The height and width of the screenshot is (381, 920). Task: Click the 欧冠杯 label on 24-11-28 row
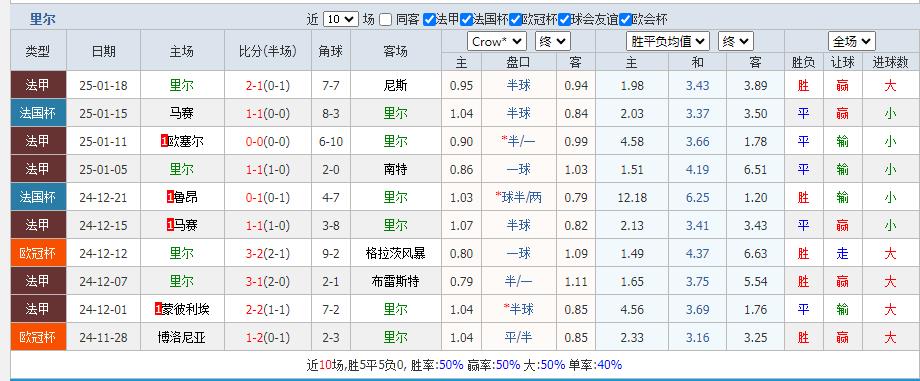click(x=38, y=338)
